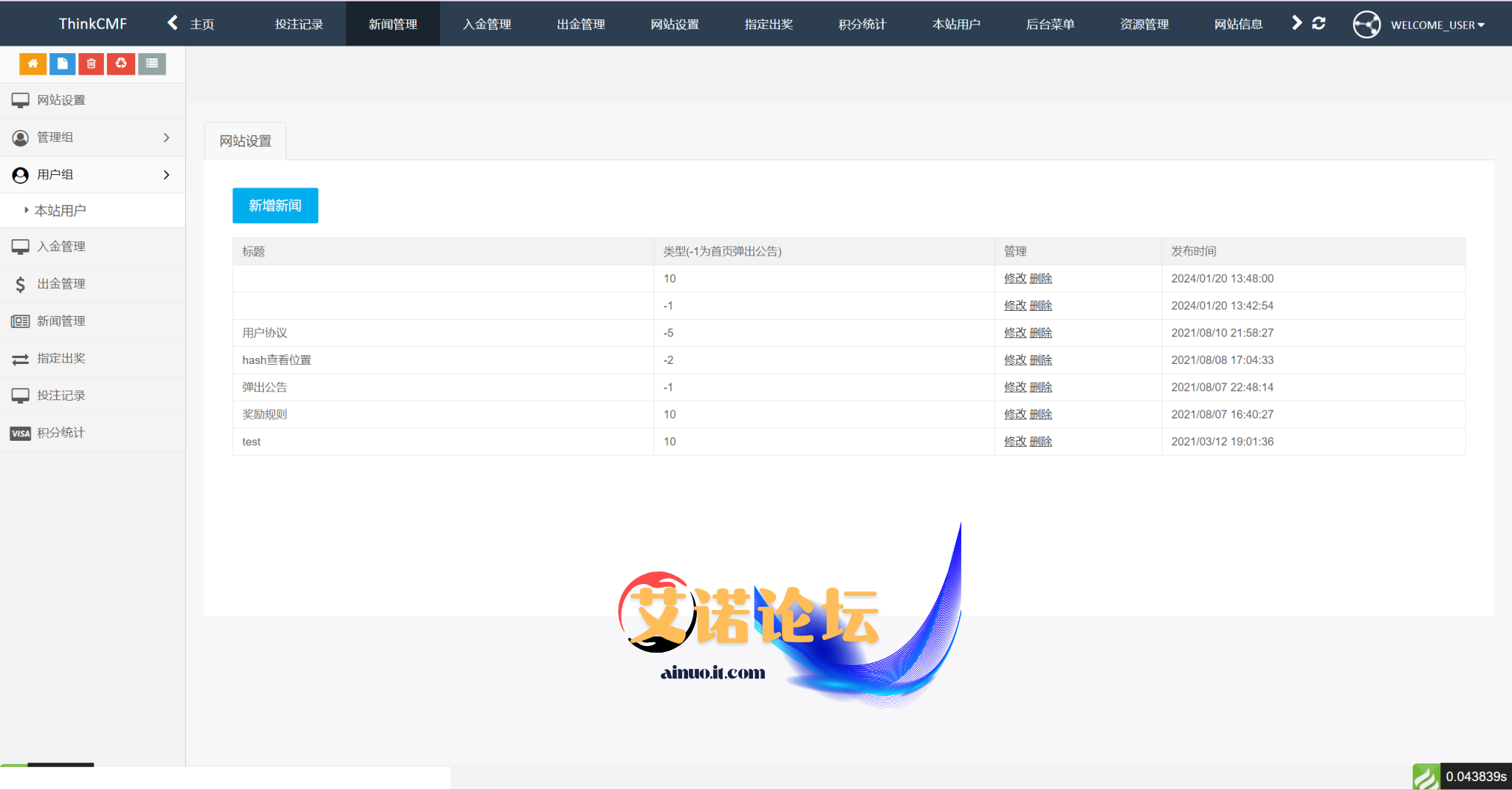Viewport: 1512px width, 790px height.
Task: Click the monitor icon beside 网站设置 in the sidebar
Action: [20, 100]
